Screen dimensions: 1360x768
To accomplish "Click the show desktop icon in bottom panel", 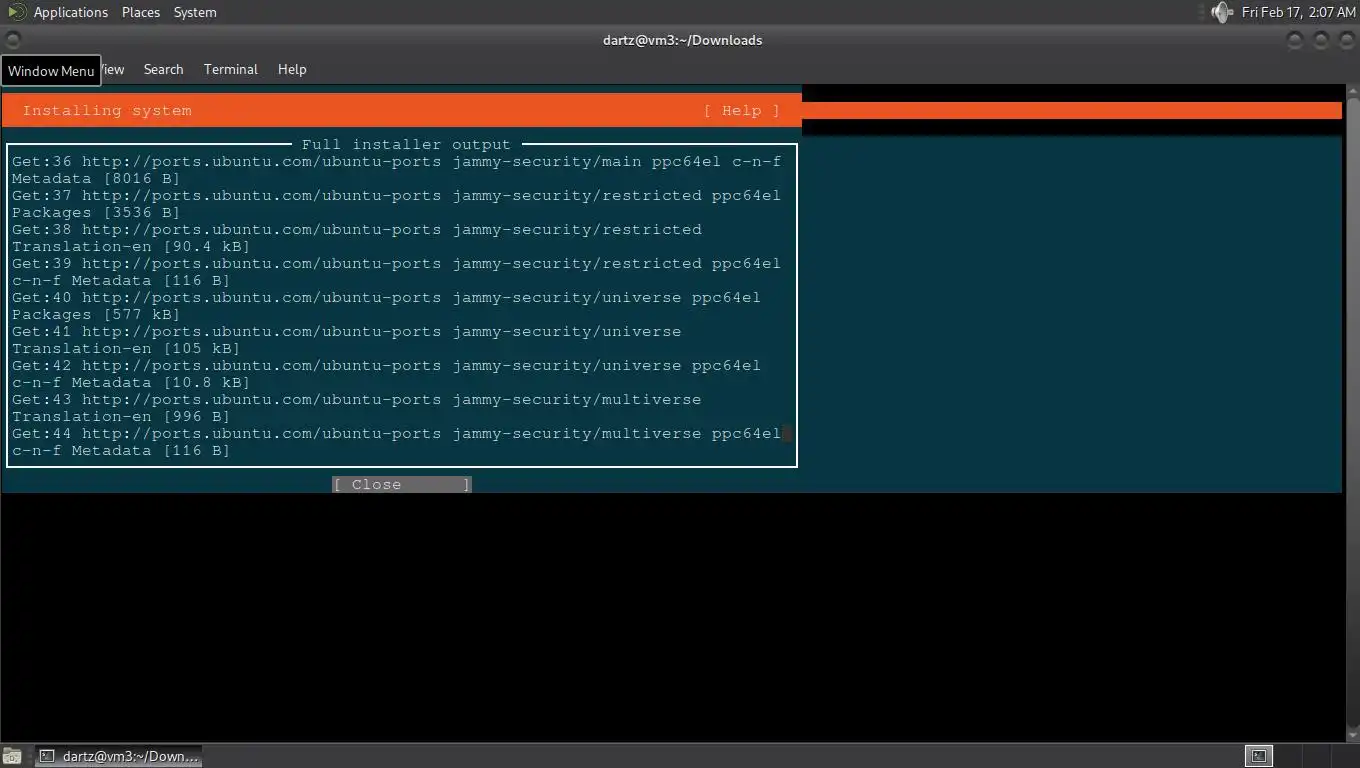I will (x=12, y=756).
